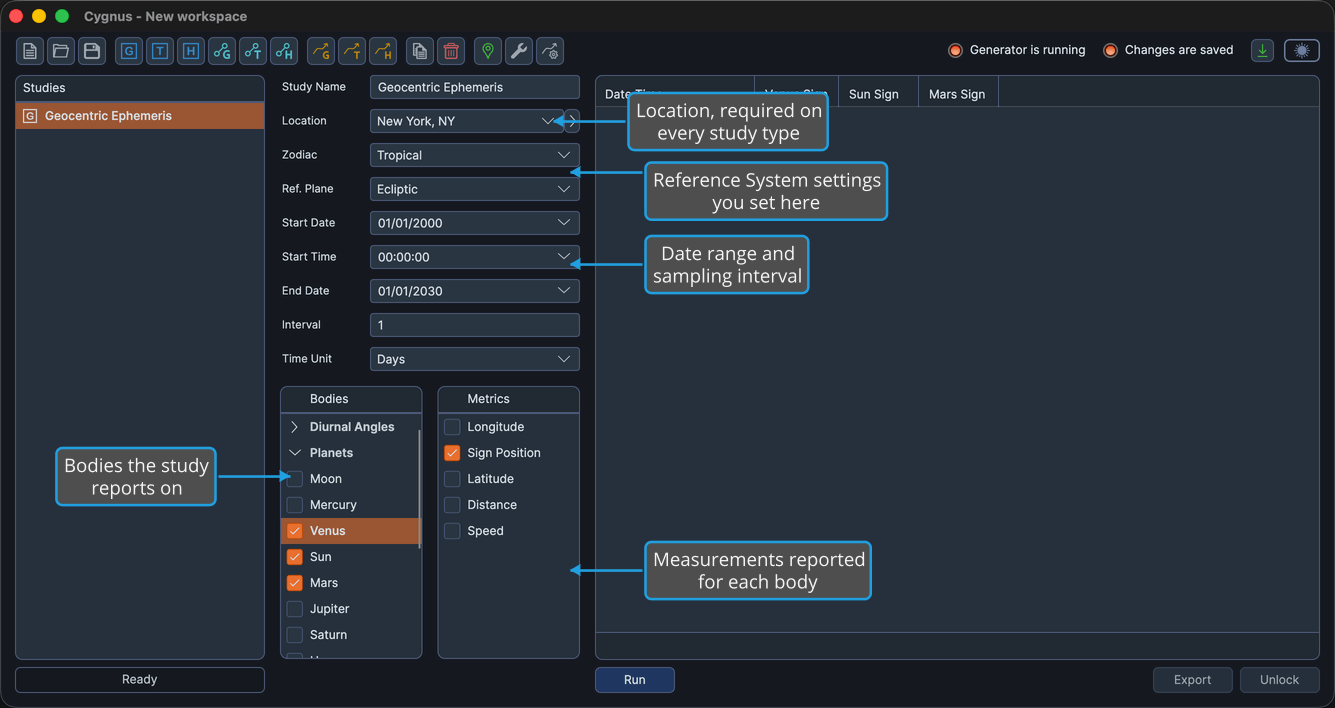The image size is (1335, 708).
Task: Open the Start Date dropdown
Action: tap(474, 223)
